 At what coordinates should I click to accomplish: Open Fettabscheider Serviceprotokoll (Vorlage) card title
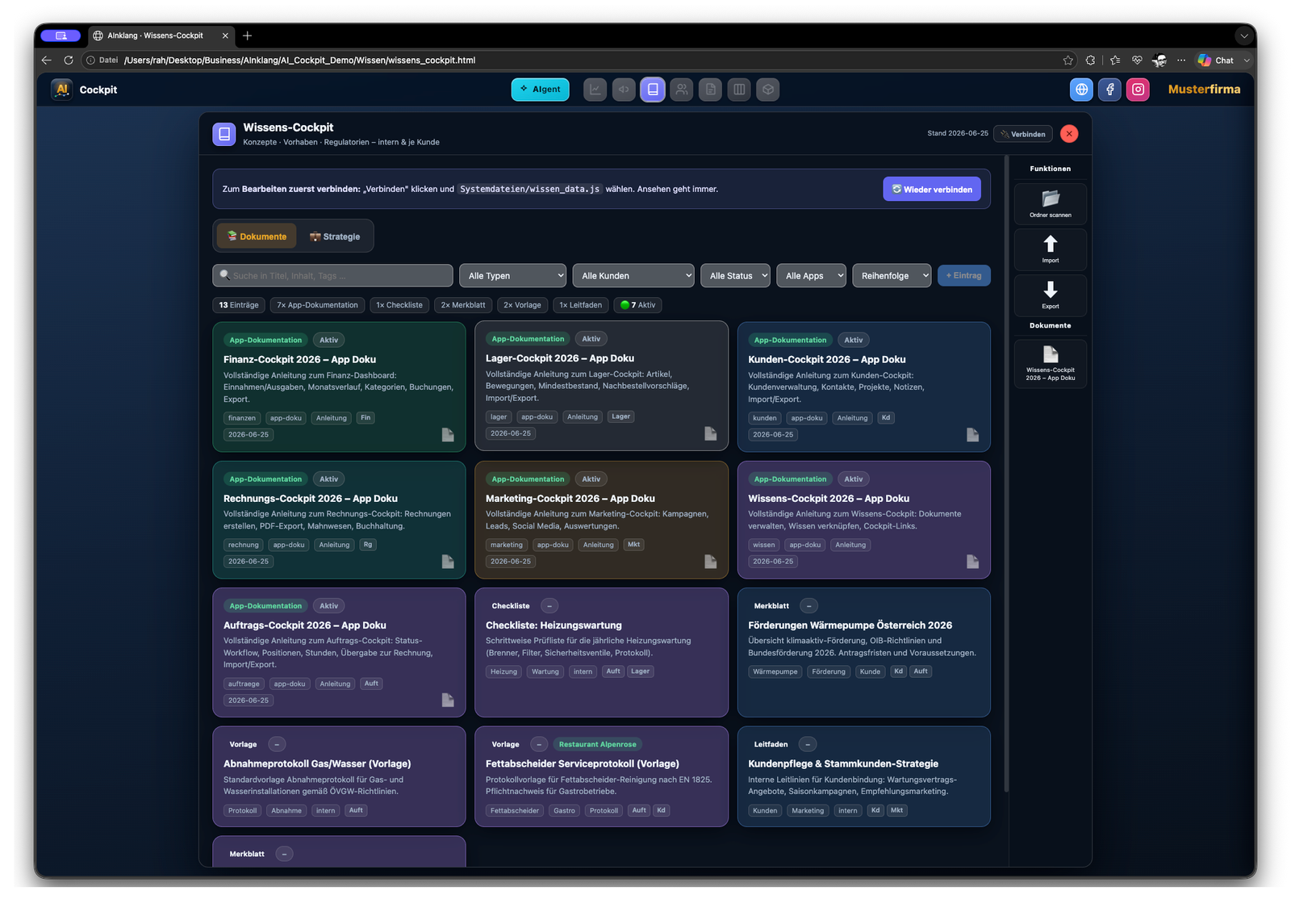point(583,764)
